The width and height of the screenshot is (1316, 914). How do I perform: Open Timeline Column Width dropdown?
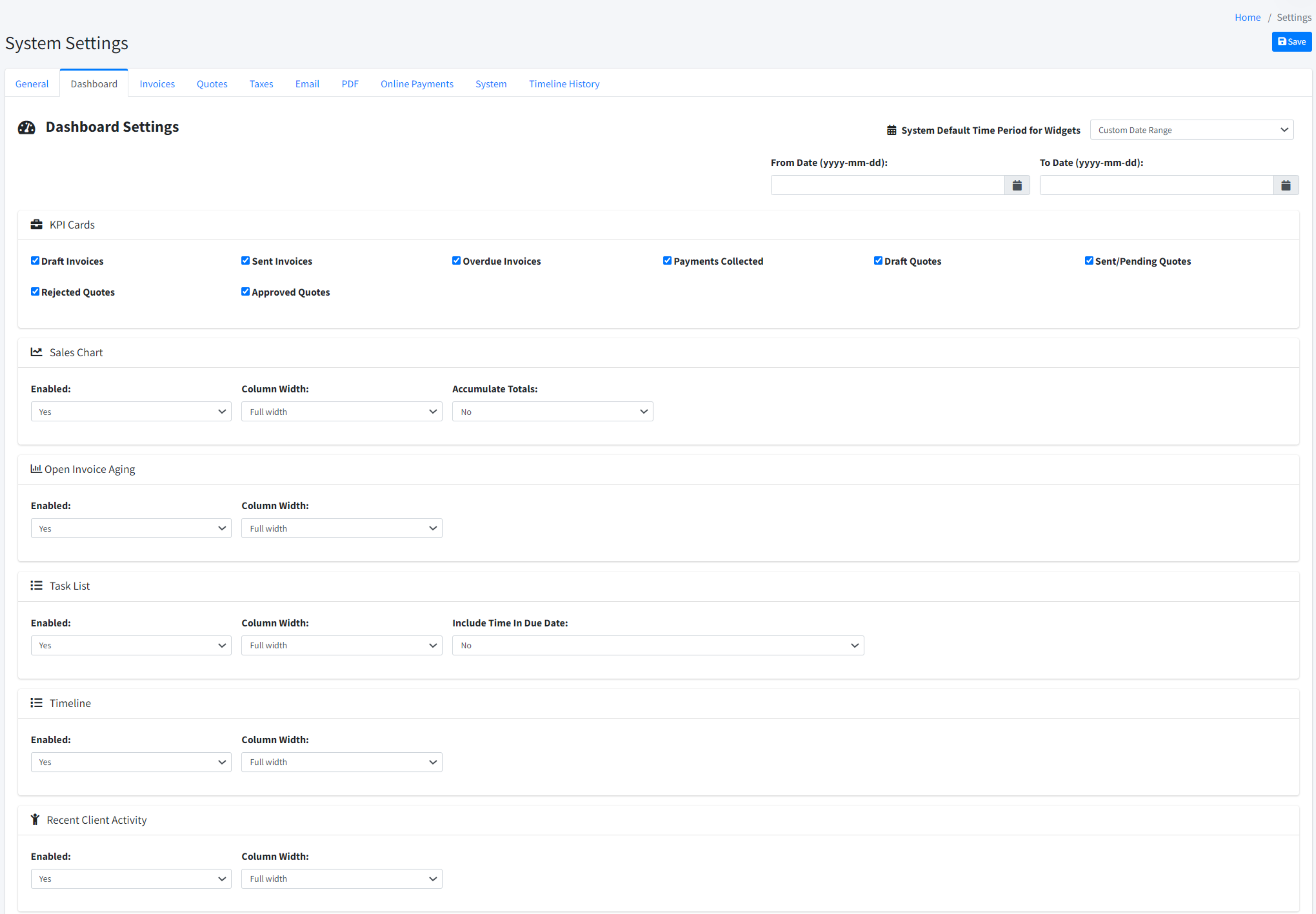[341, 762]
